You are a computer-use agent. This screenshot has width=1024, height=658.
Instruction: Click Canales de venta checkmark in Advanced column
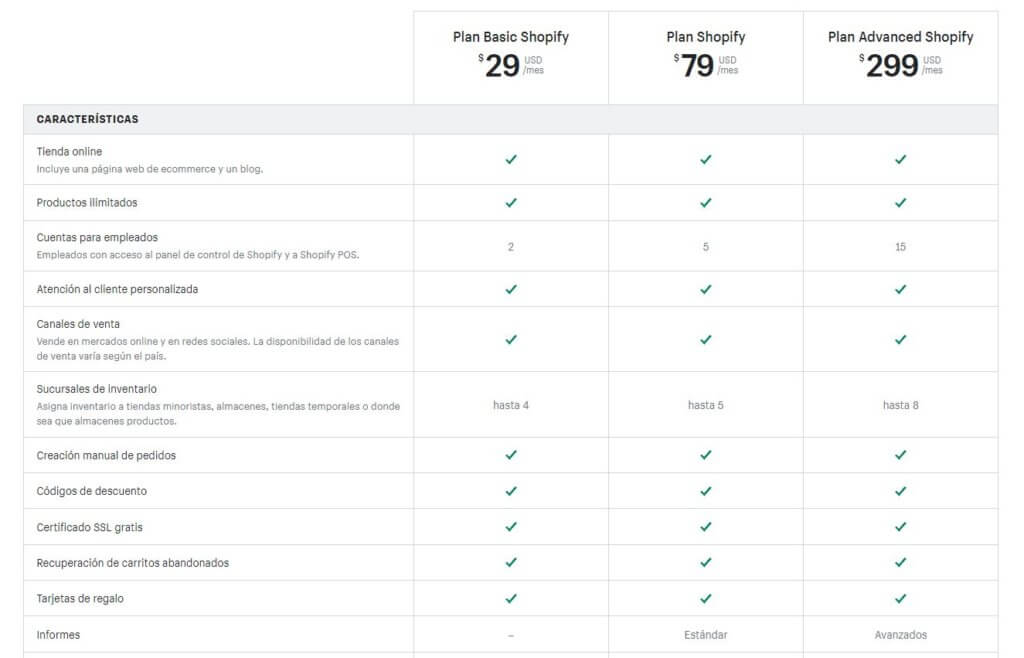click(901, 339)
